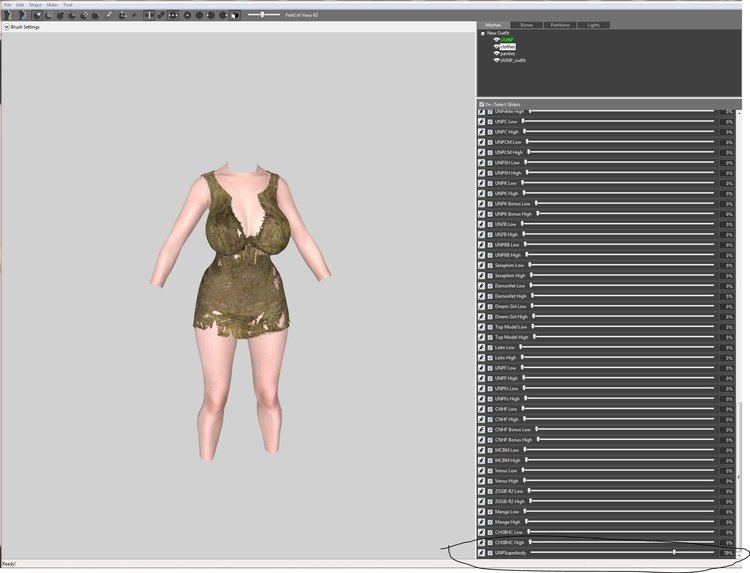Screen dimensions: 750x573
Task: Open the Shape menu
Action: 35,5
